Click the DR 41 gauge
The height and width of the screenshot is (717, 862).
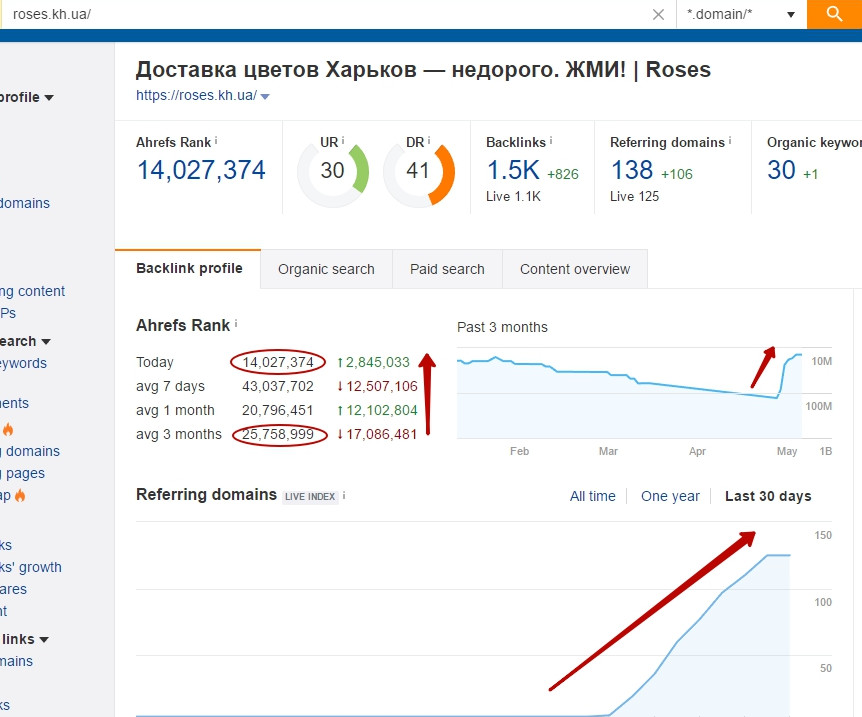(x=418, y=171)
